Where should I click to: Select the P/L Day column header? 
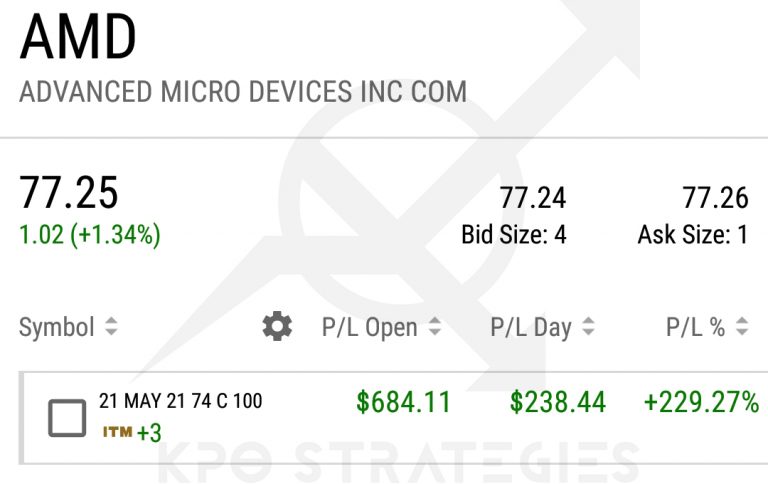point(530,327)
